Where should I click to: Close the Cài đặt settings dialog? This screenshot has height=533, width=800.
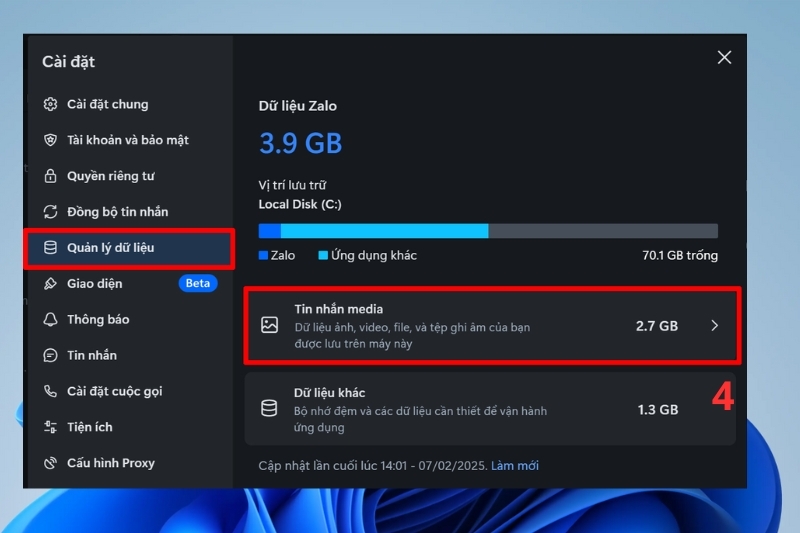tap(724, 57)
